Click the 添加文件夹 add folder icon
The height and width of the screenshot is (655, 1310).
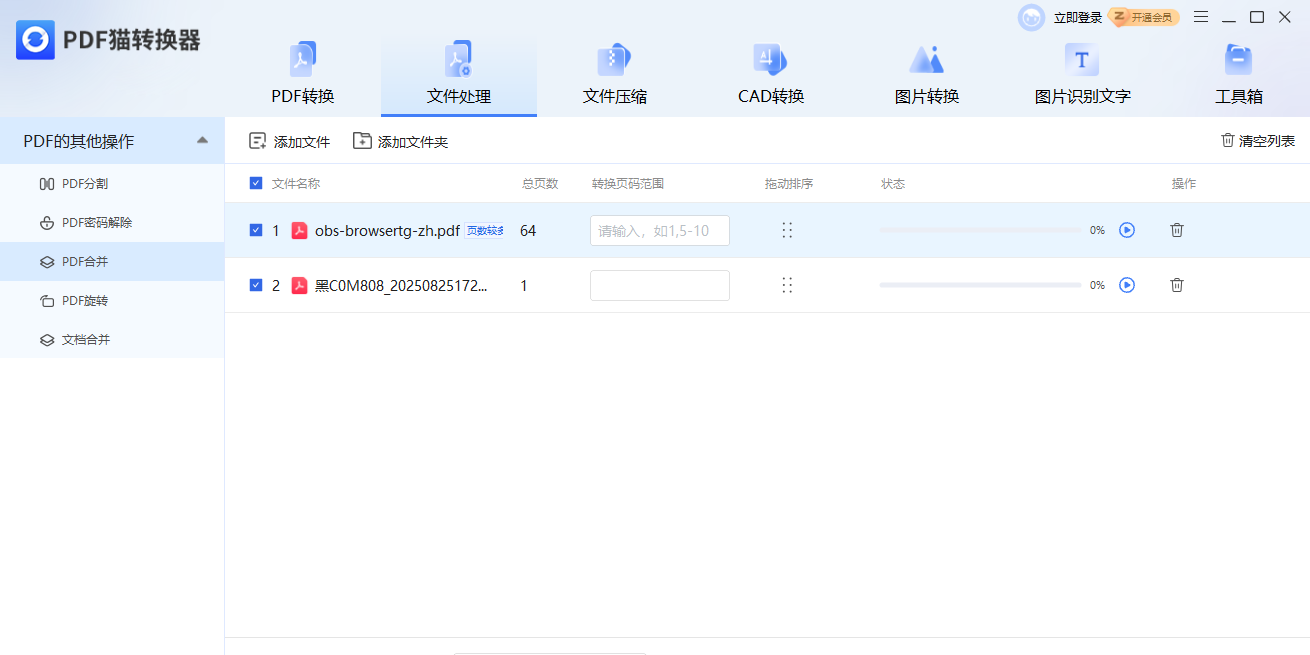[362, 141]
